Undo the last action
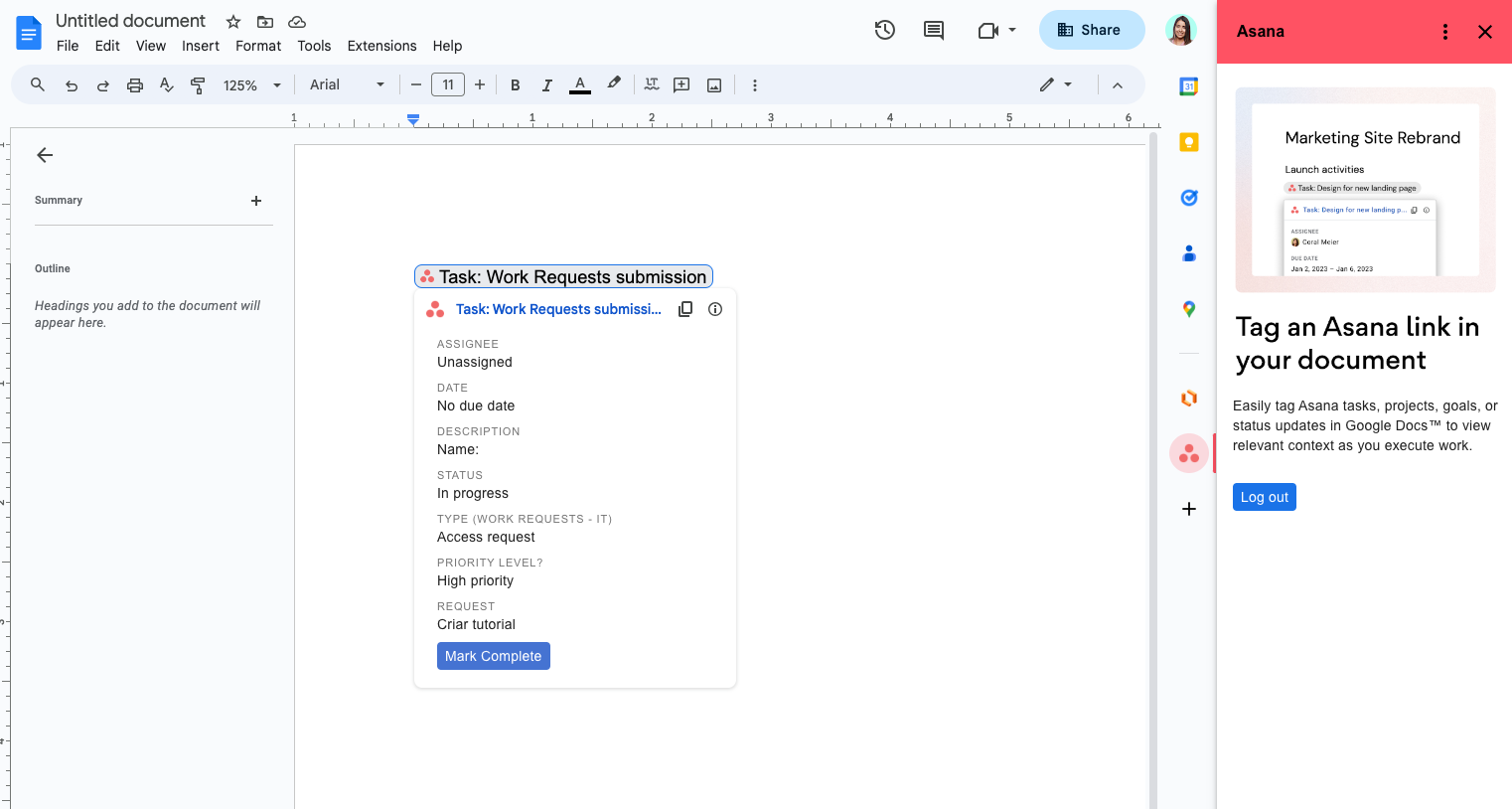The image size is (1512, 809). coord(72,85)
